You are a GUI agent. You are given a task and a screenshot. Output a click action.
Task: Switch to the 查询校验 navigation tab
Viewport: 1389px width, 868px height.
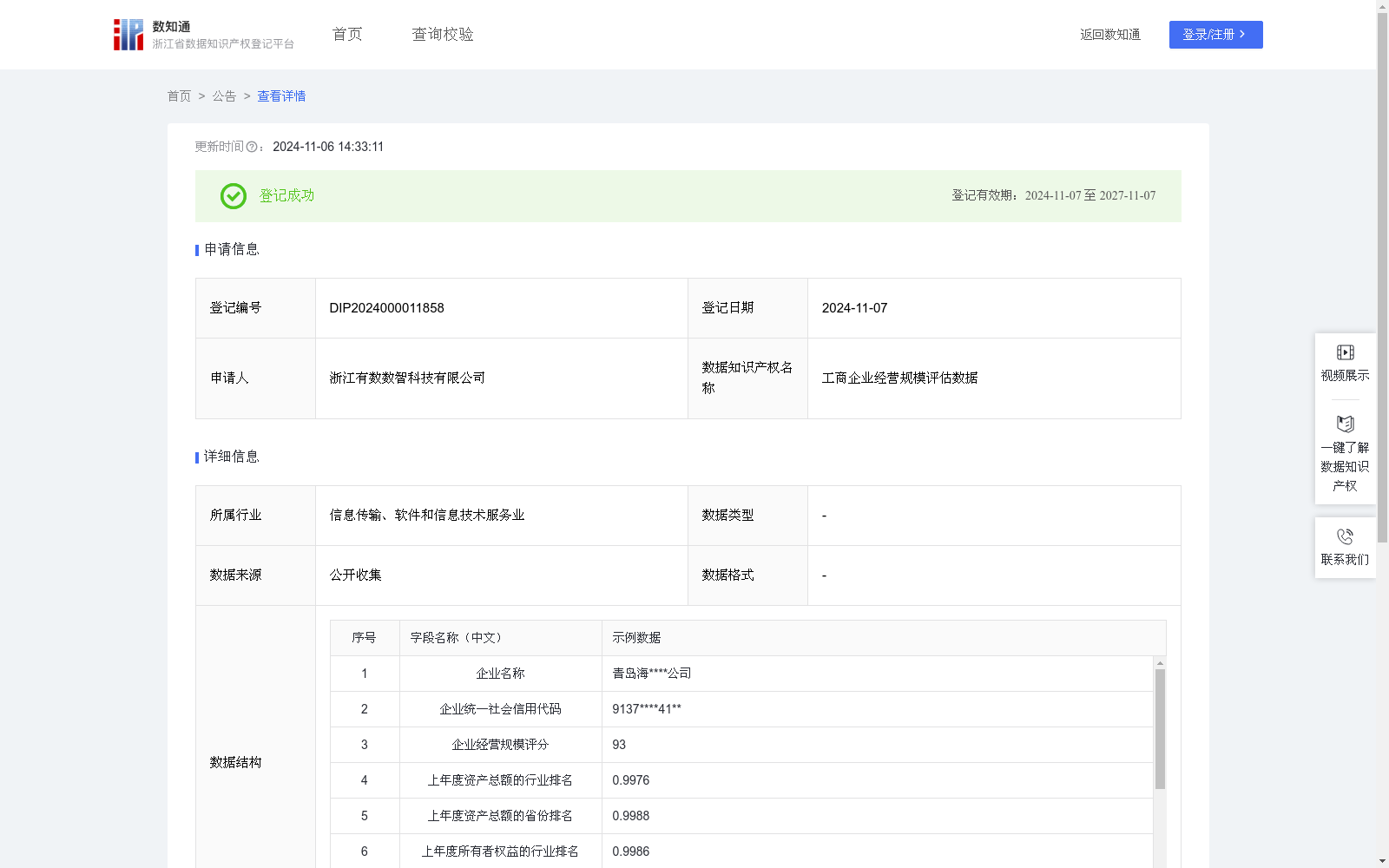[442, 34]
